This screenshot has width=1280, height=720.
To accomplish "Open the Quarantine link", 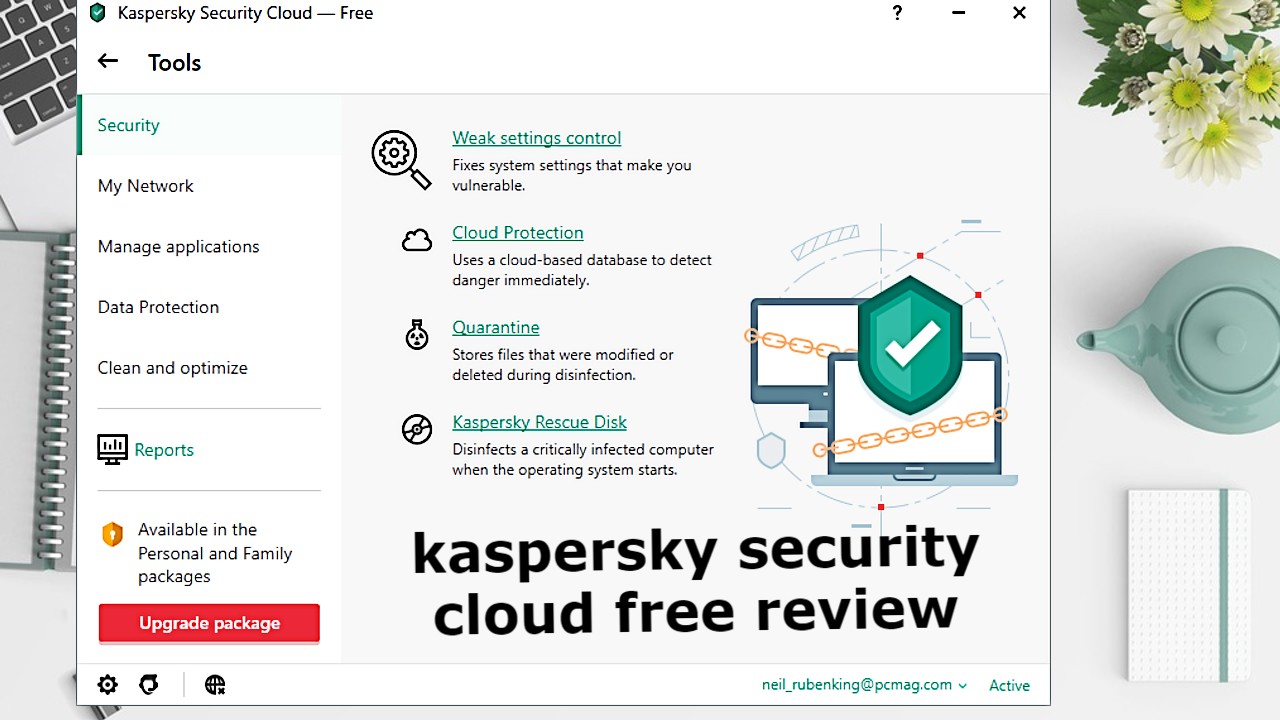I will pyautogui.click(x=495, y=327).
